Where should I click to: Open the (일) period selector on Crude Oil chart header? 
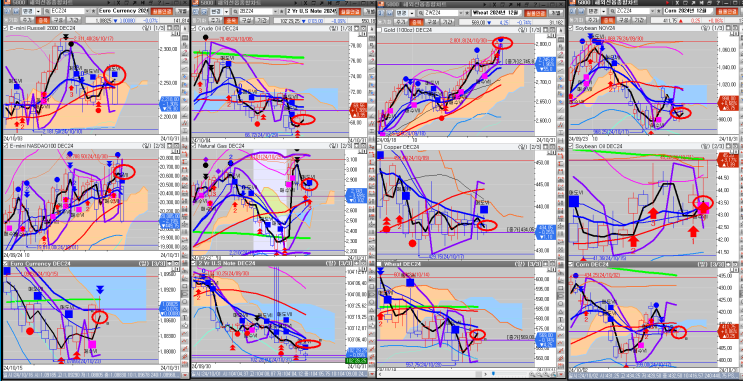tap(334, 28)
